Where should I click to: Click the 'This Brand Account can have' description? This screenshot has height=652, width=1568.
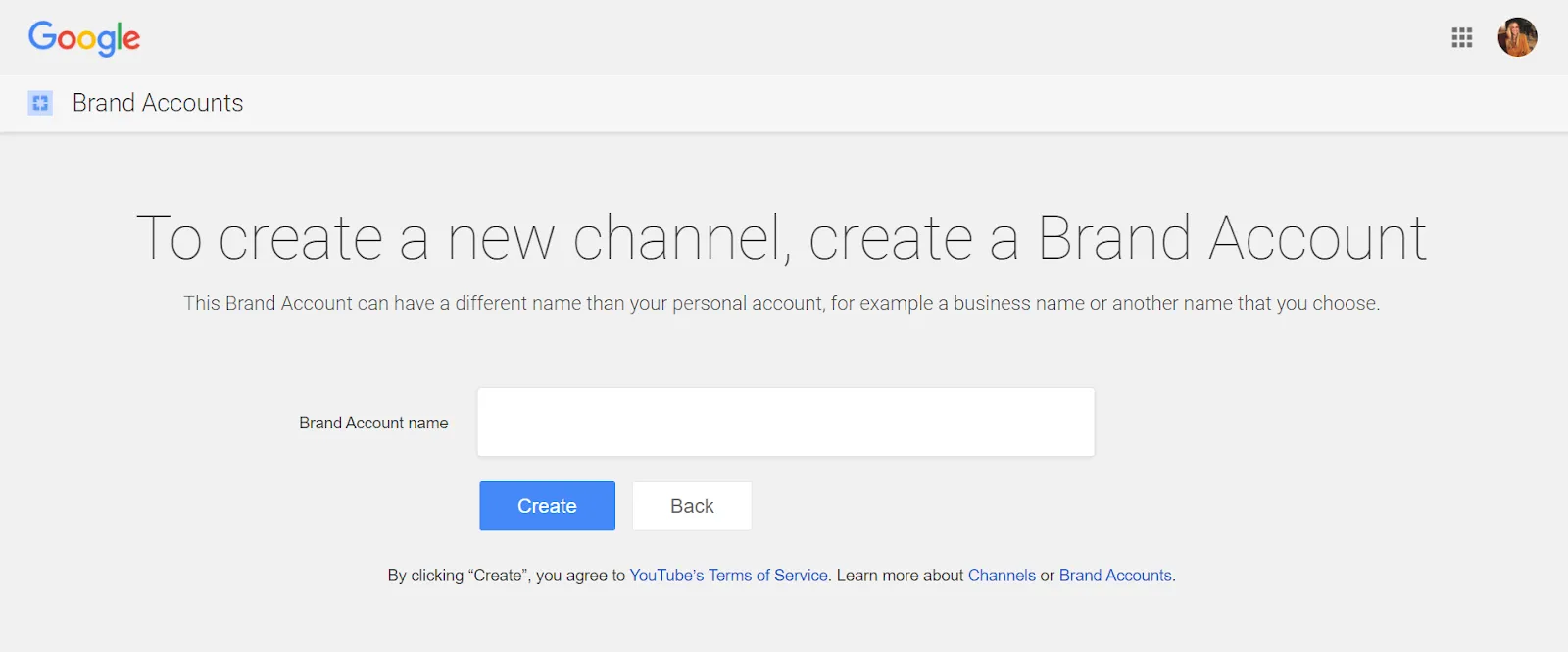[x=782, y=304]
